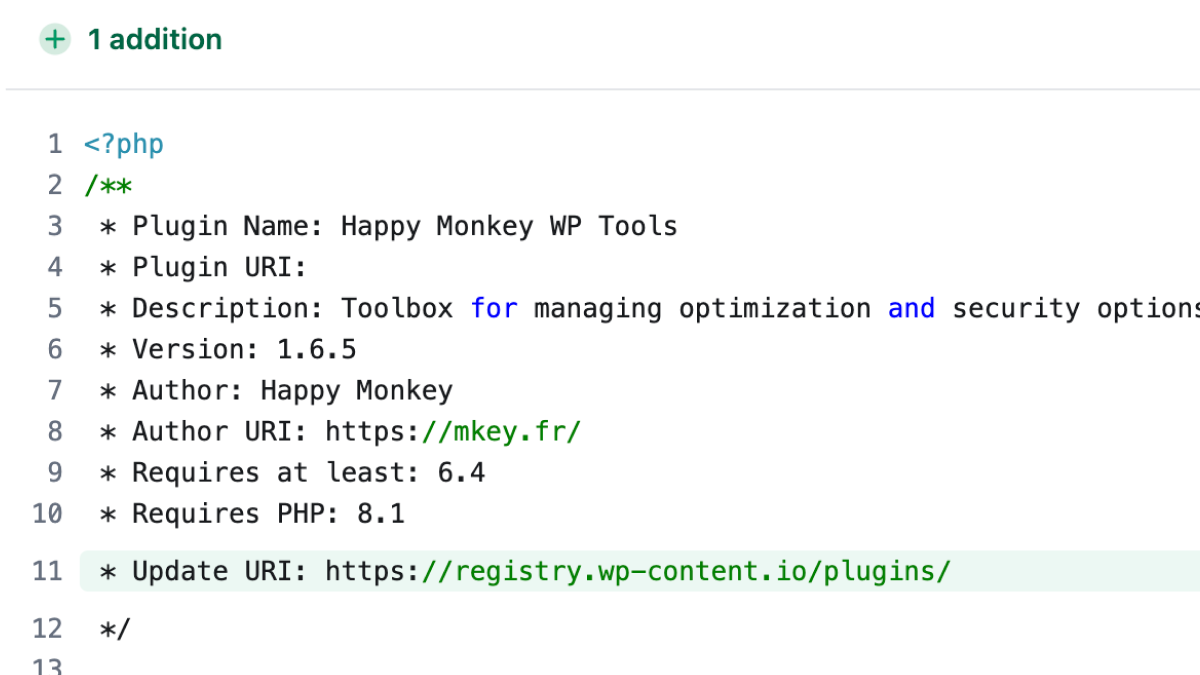Click line number 12 in the gutter
Screen dimensions: 1200x675
(x=47, y=629)
